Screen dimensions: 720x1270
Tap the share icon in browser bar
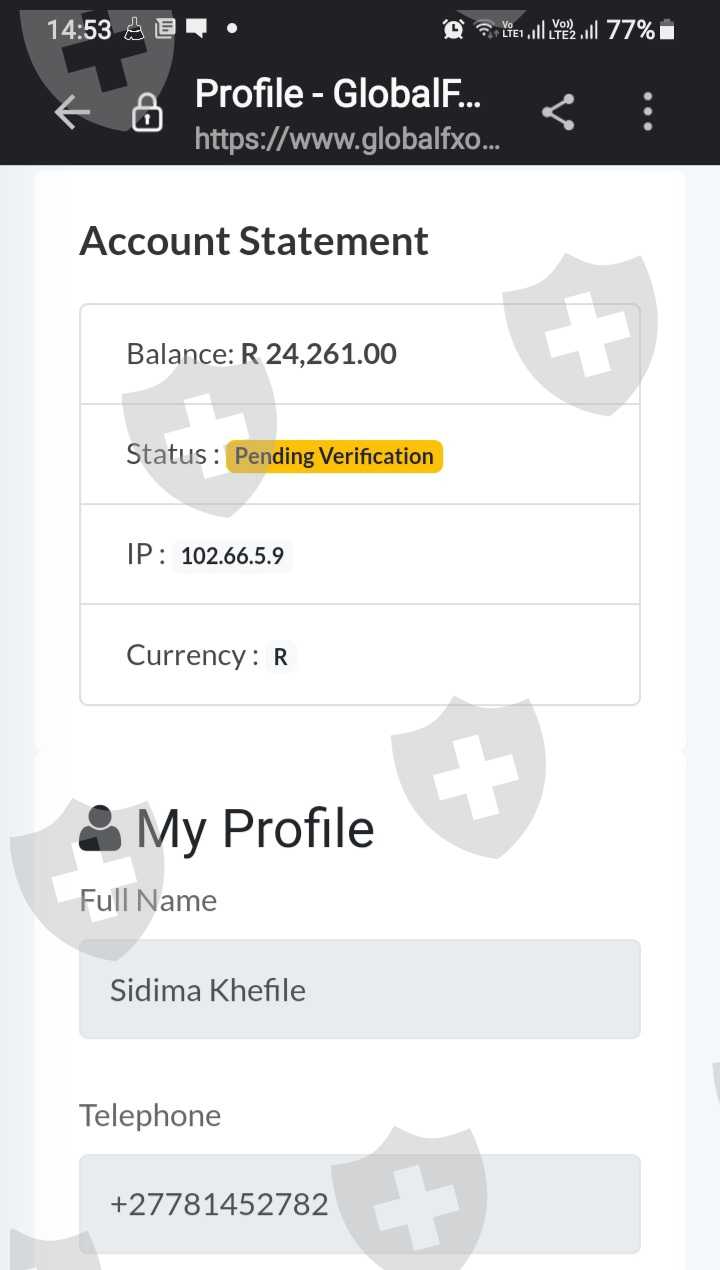point(558,112)
